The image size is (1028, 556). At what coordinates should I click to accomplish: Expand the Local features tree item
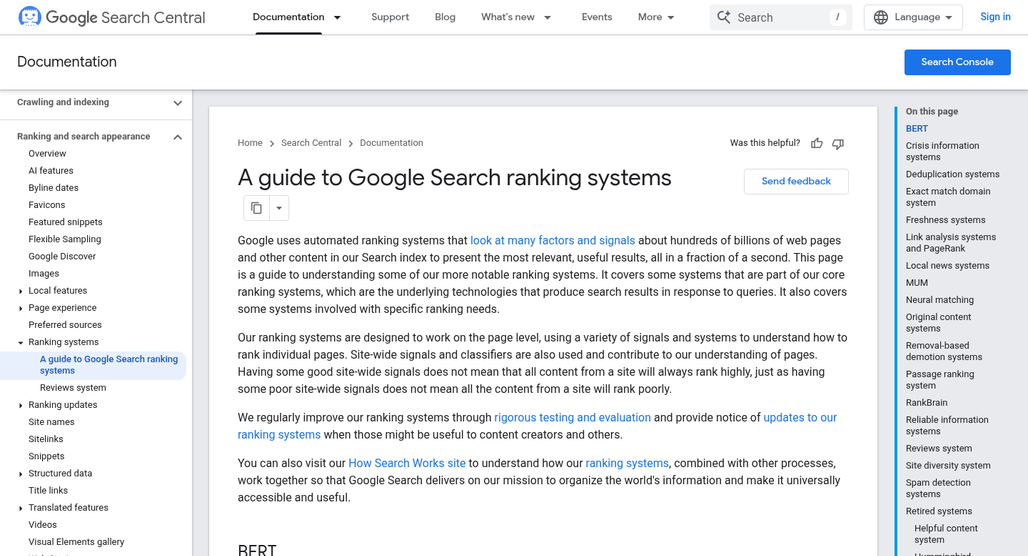[x=20, y=291]
